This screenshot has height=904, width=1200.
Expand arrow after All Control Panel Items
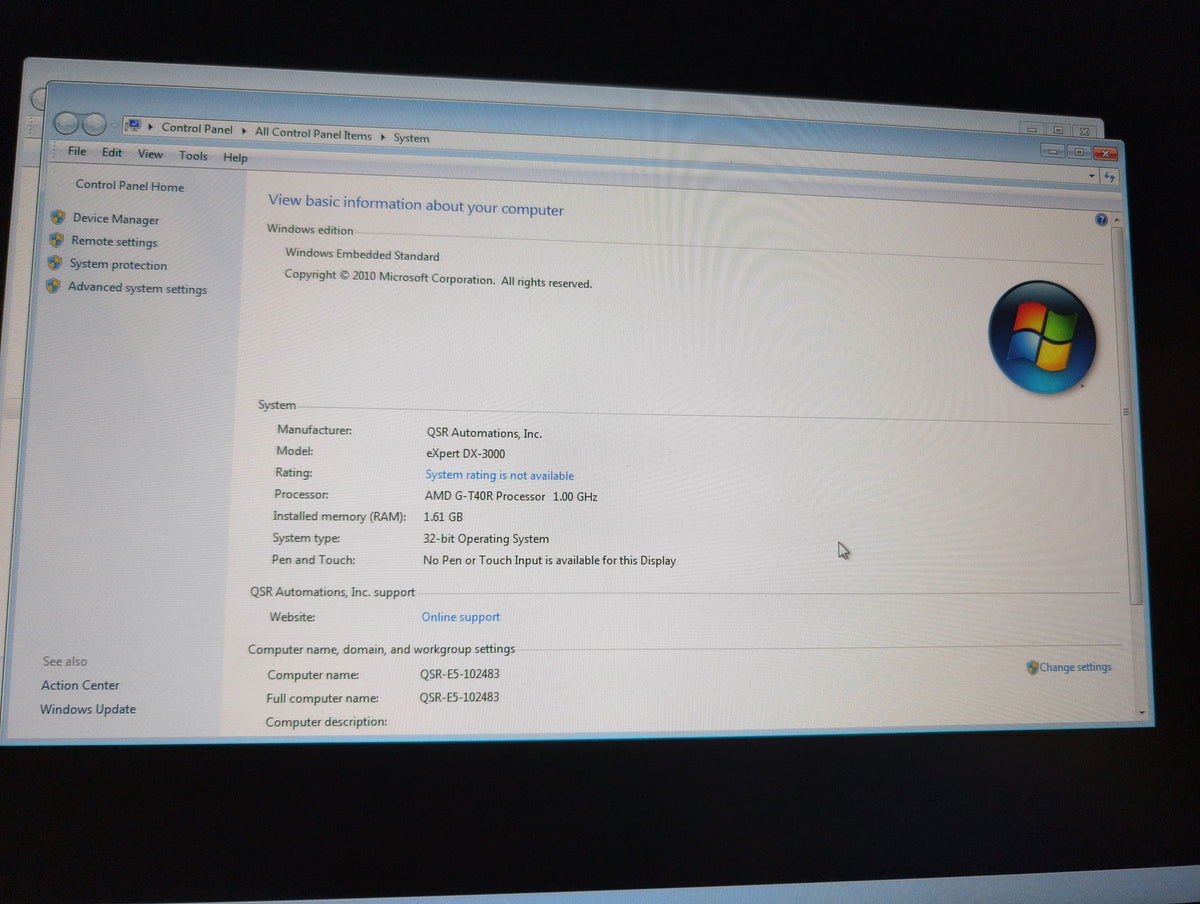tap(383, 136)
